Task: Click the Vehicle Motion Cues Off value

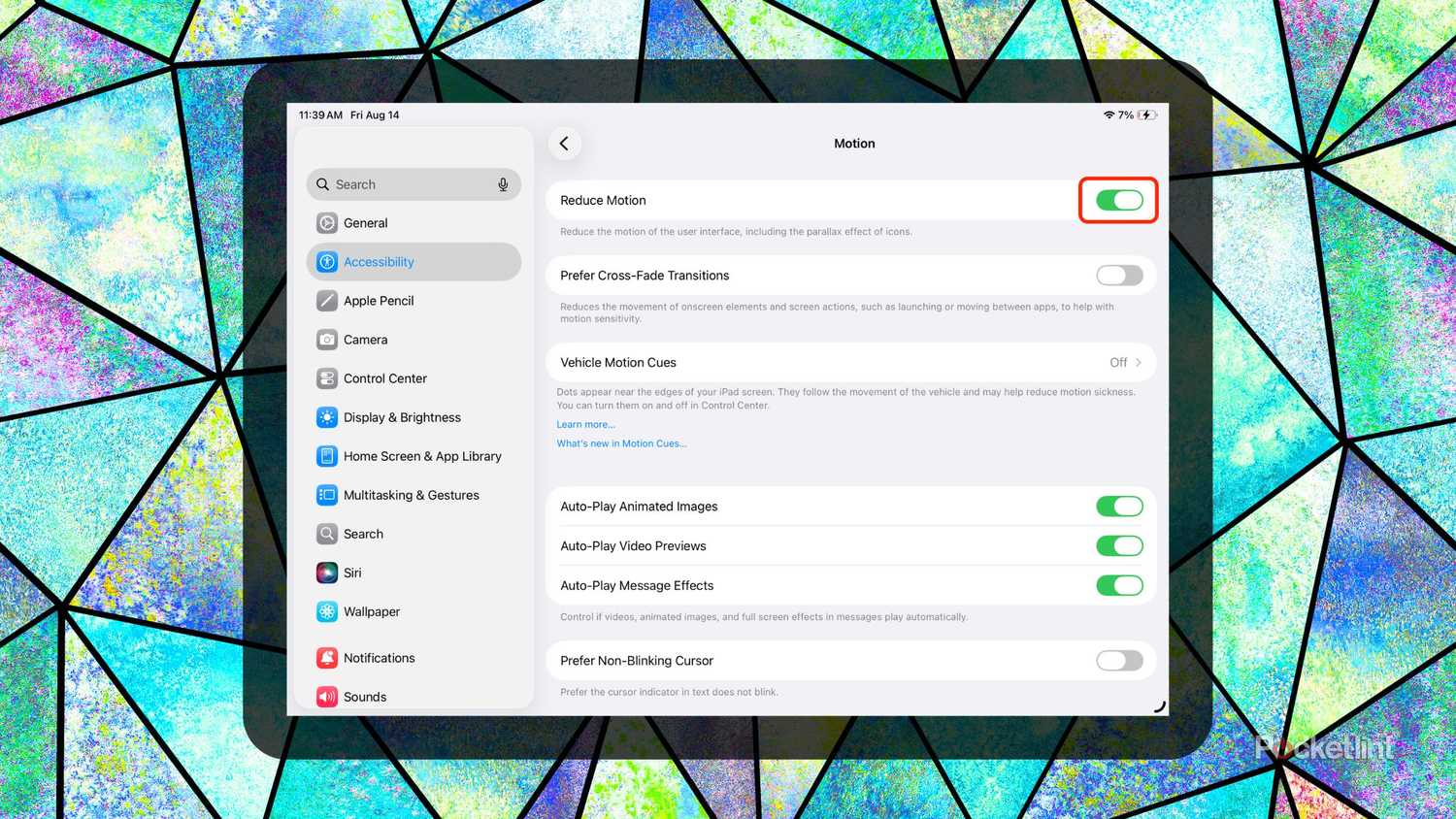Action: tap(1118, 362)
